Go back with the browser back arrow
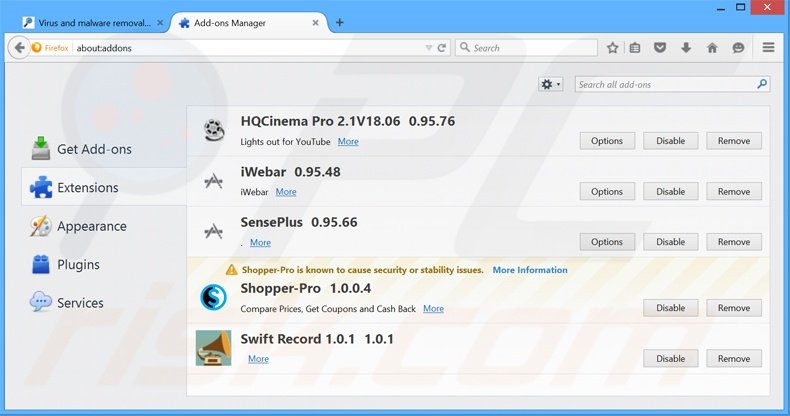 pos(19,48)
